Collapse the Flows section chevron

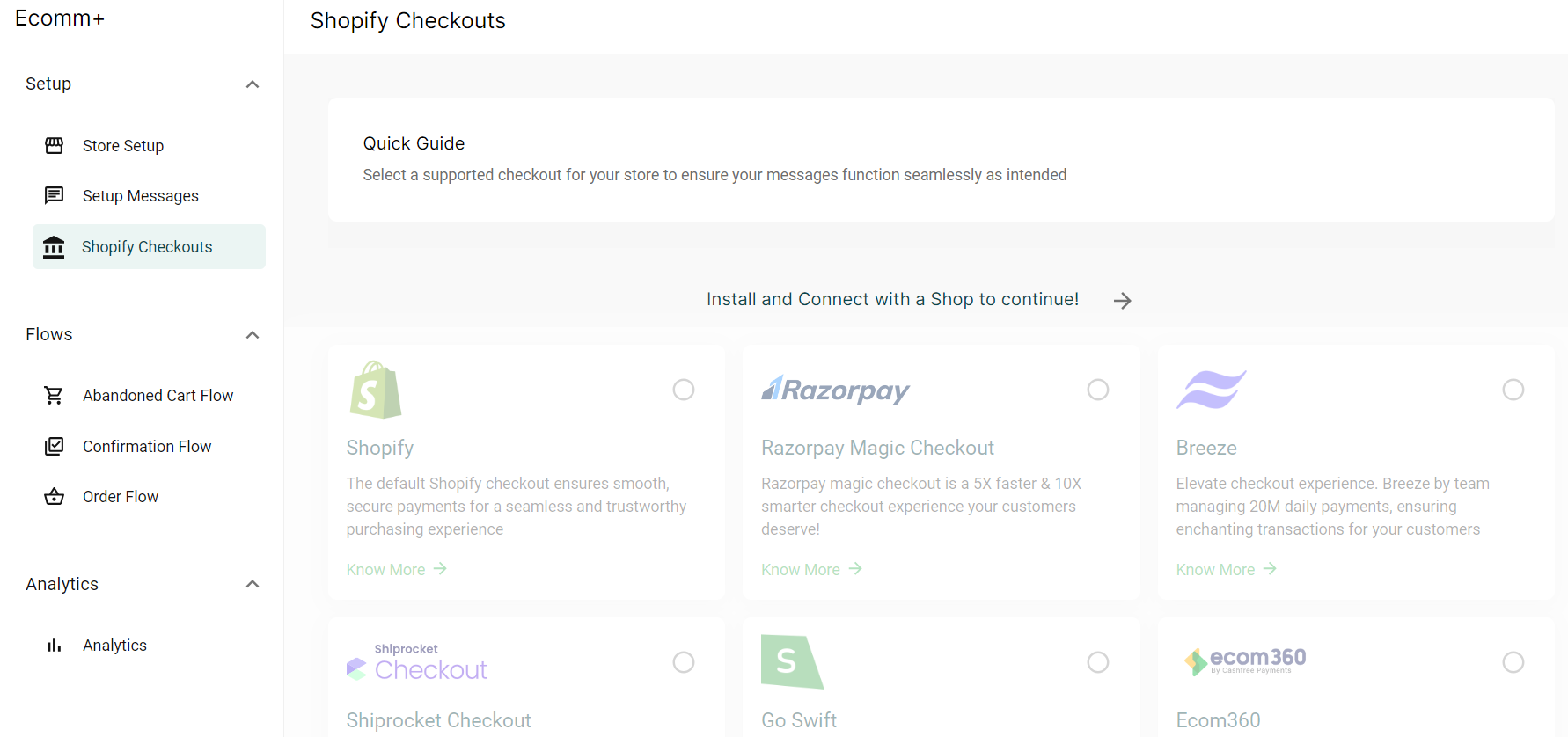coord(253,335)
